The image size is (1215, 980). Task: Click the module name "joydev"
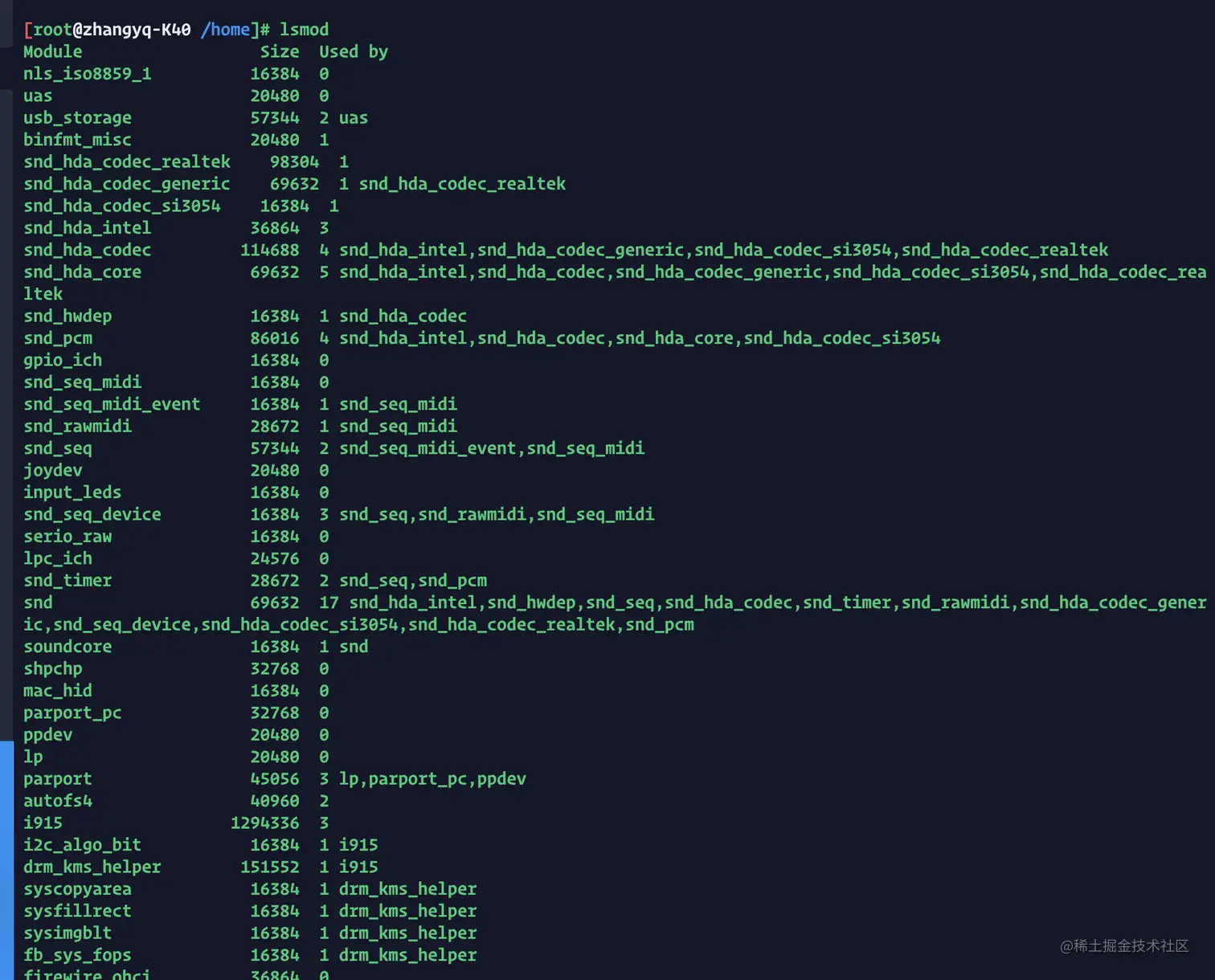click(x=53, y=470)
